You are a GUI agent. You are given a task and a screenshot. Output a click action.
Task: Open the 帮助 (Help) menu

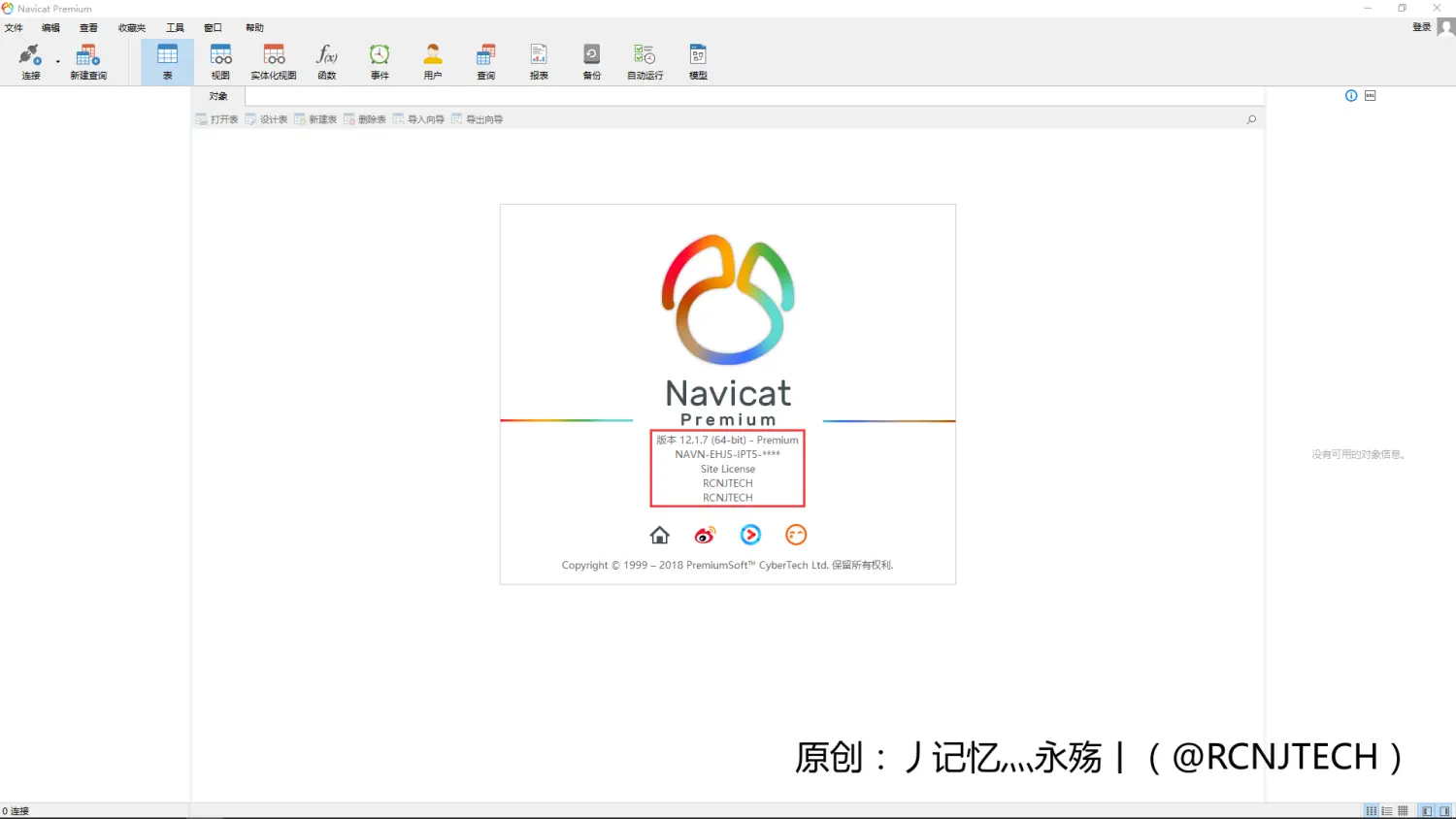coord(254,28)
